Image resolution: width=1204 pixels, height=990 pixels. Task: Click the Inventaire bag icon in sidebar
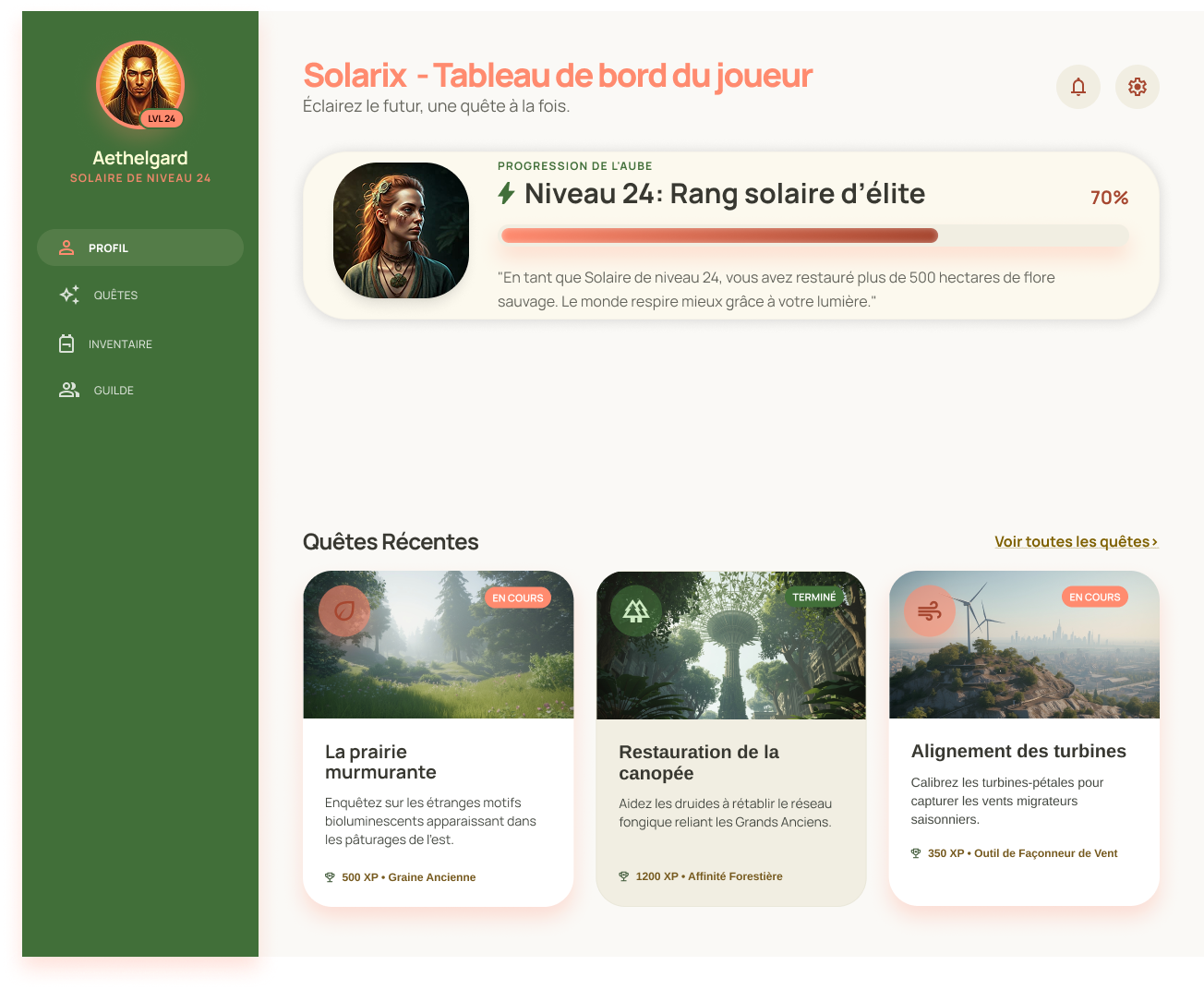(x=66, y=344)
